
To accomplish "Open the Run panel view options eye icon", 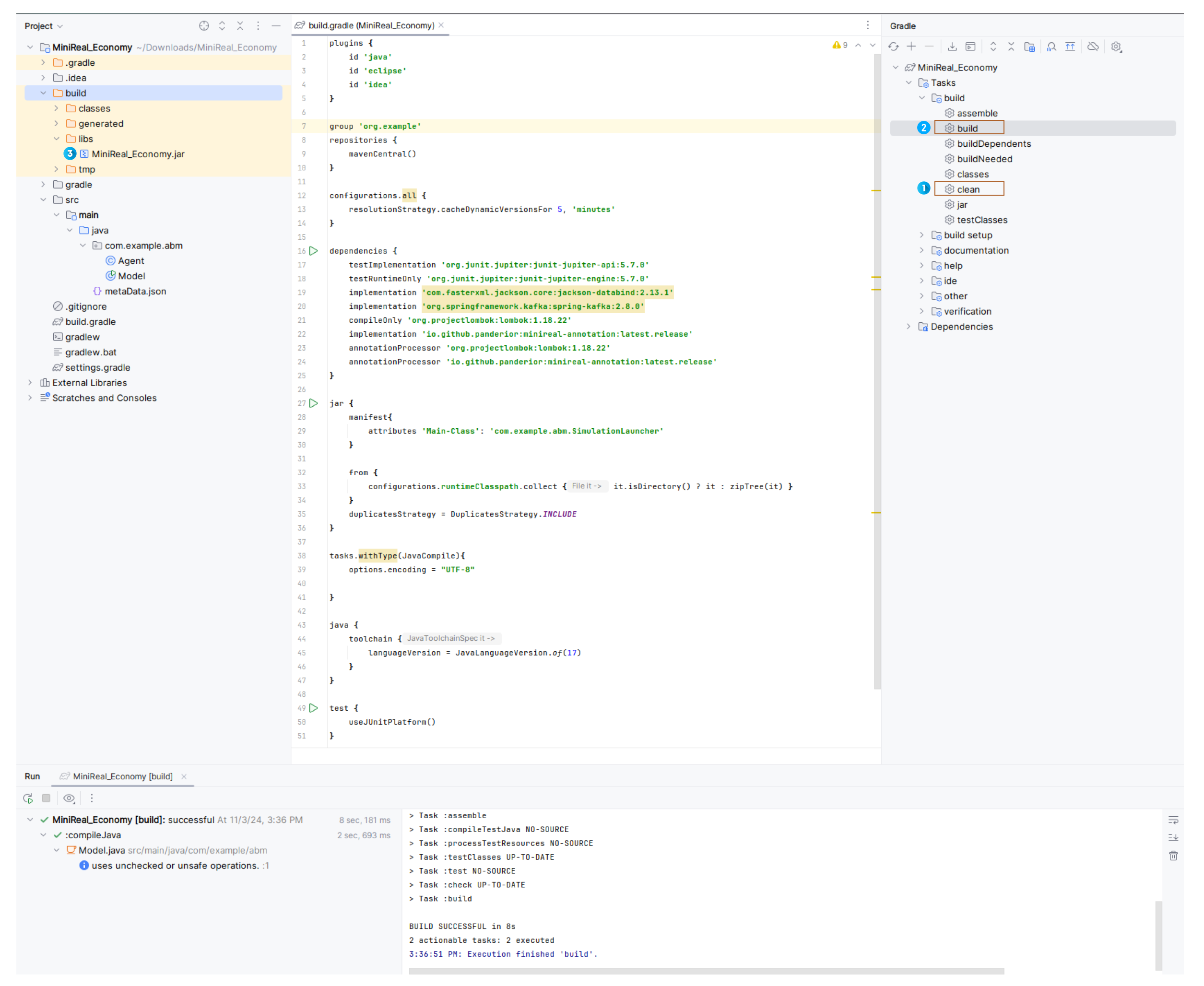I will (70, 798).
